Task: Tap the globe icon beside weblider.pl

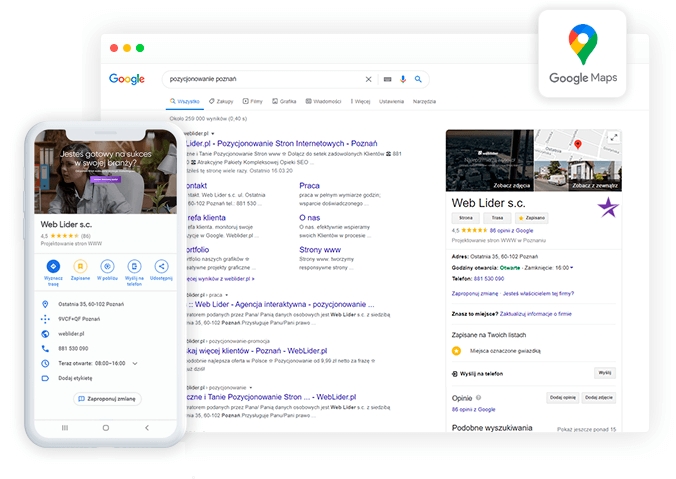Action: tap(45, 334)
